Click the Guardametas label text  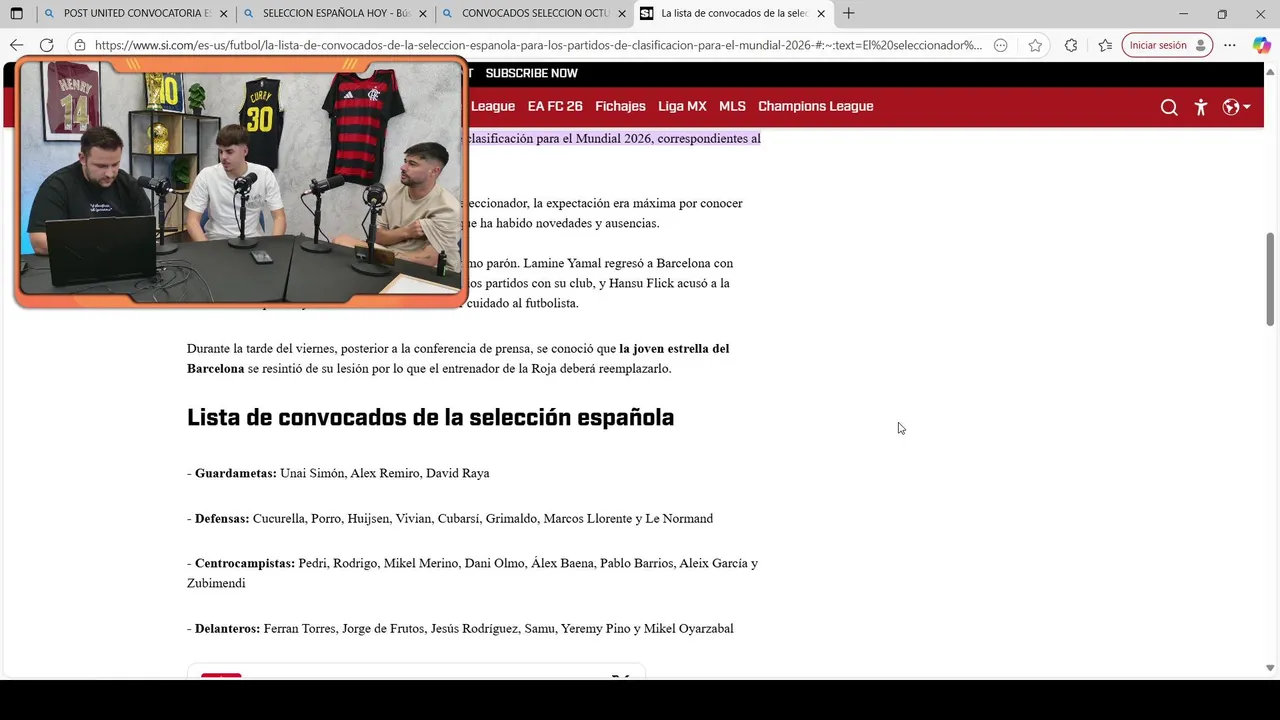pos(235,473)
